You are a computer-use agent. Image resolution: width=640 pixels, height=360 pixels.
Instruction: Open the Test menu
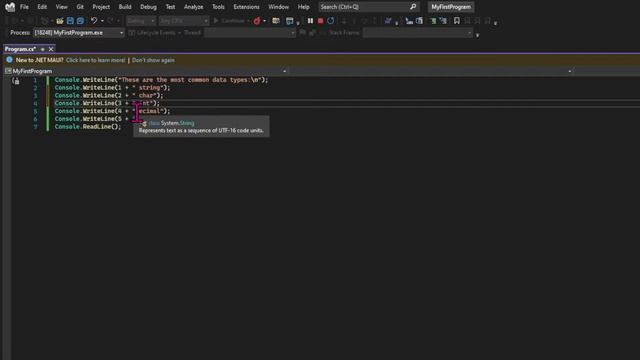pos(170,7)
